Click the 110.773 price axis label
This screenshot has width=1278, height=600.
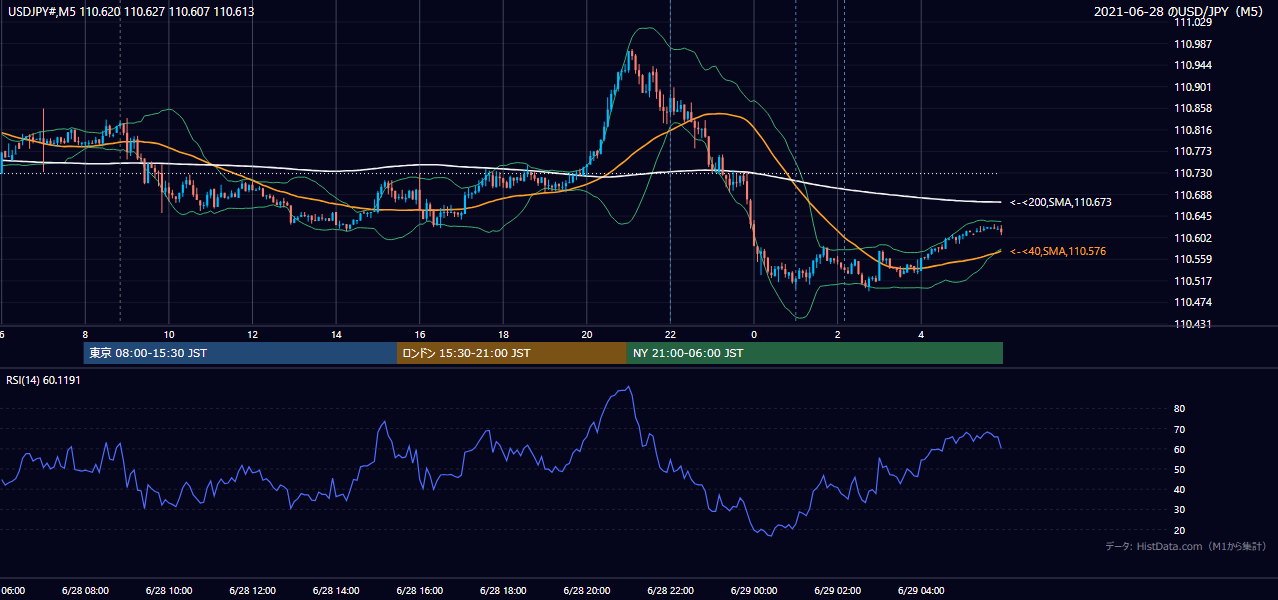(x=1192, y=152)
